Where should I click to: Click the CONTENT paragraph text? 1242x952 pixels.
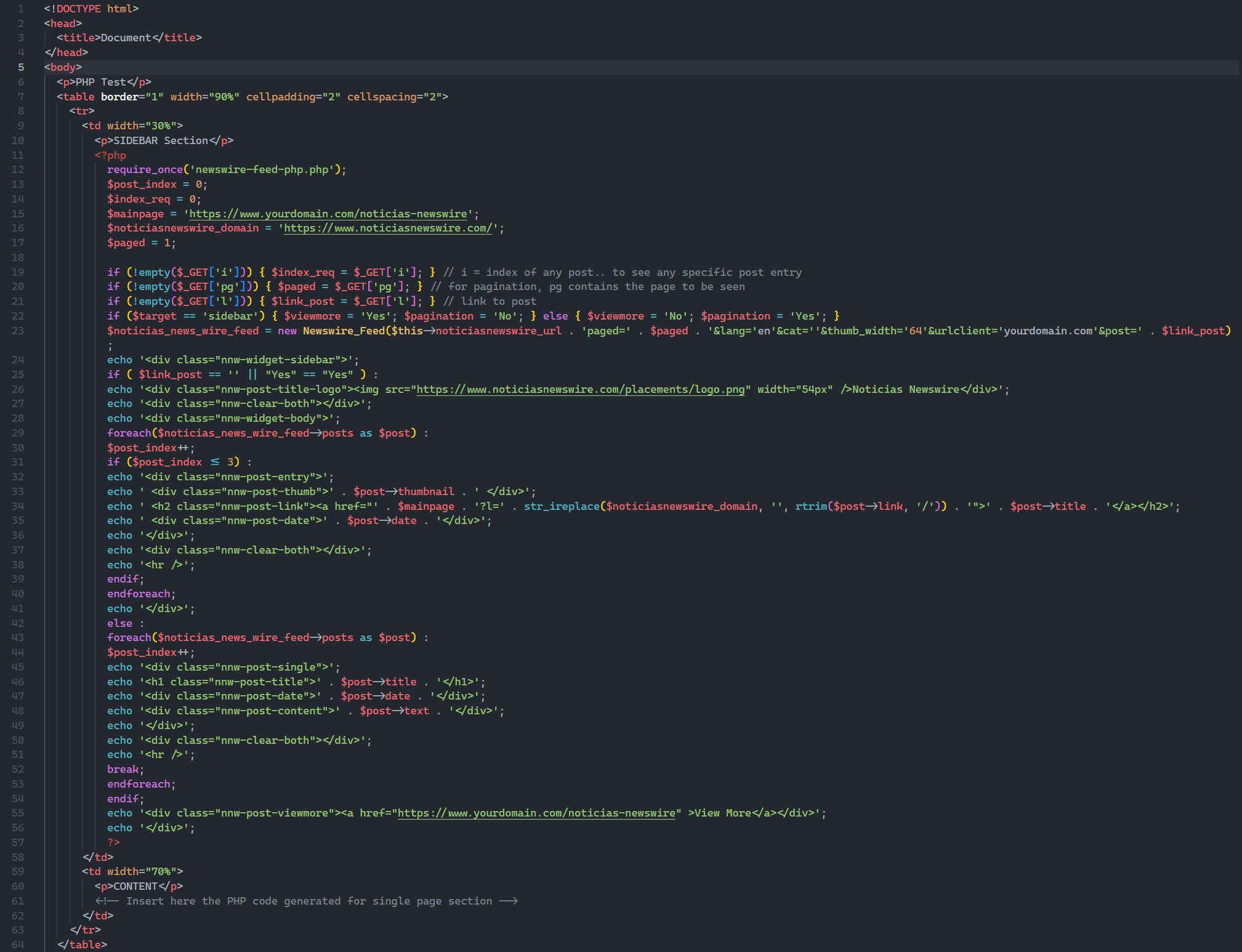135,886
